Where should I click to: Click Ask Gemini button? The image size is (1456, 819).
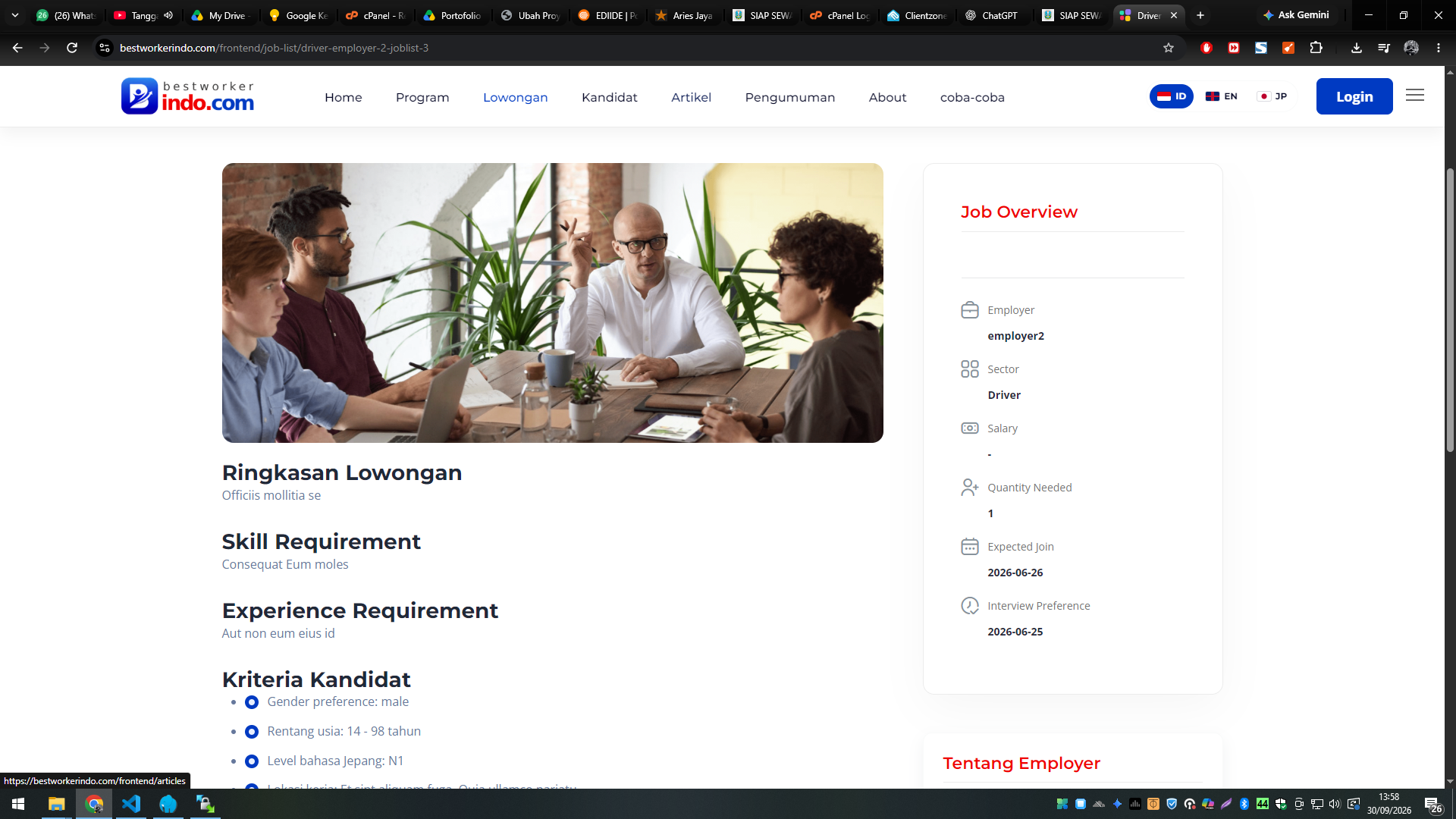pos(1296,15)
